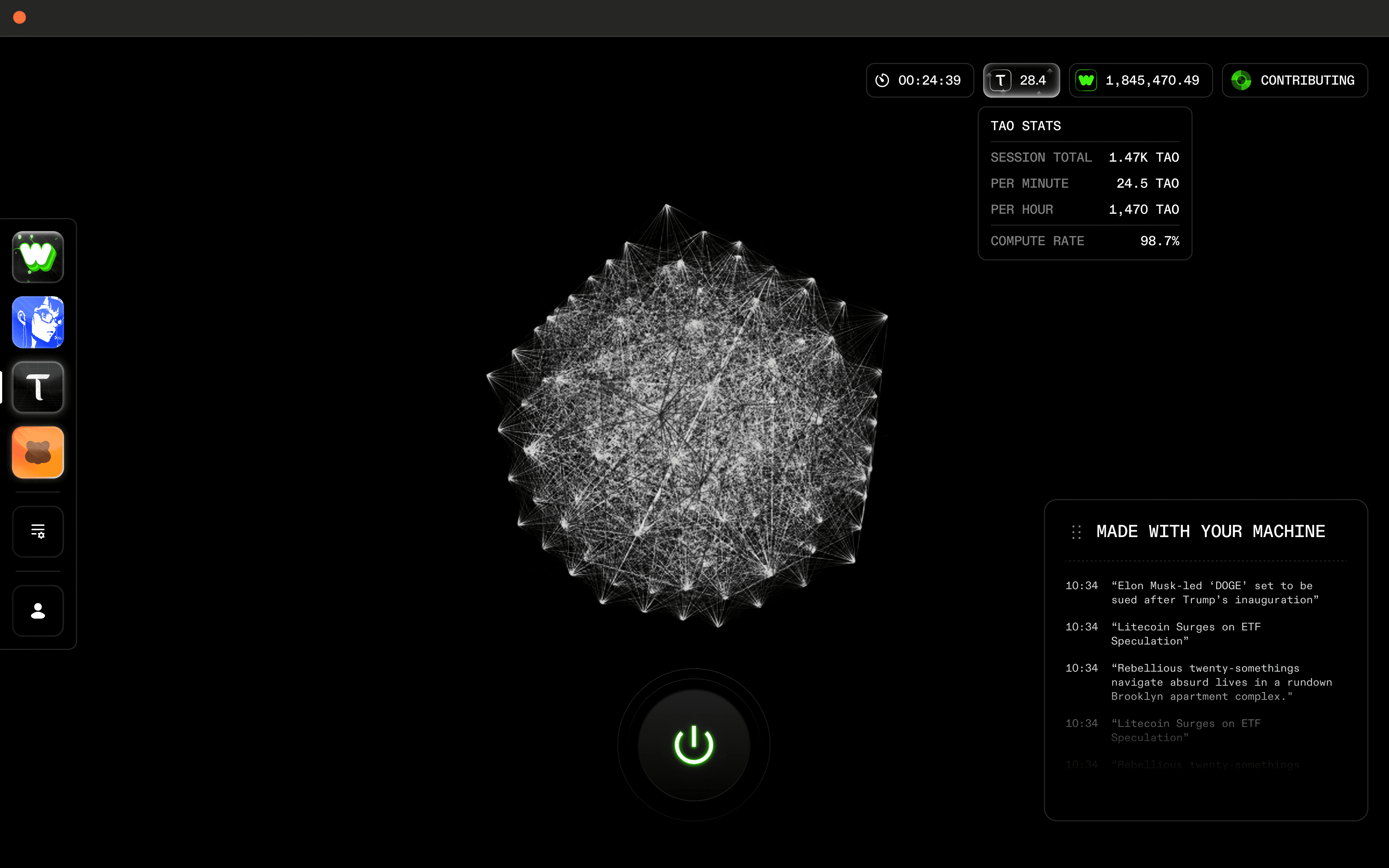This screenshot has height=868, width=1389.
Task: Click the session timer clock icon
Action: coord(882,80)
